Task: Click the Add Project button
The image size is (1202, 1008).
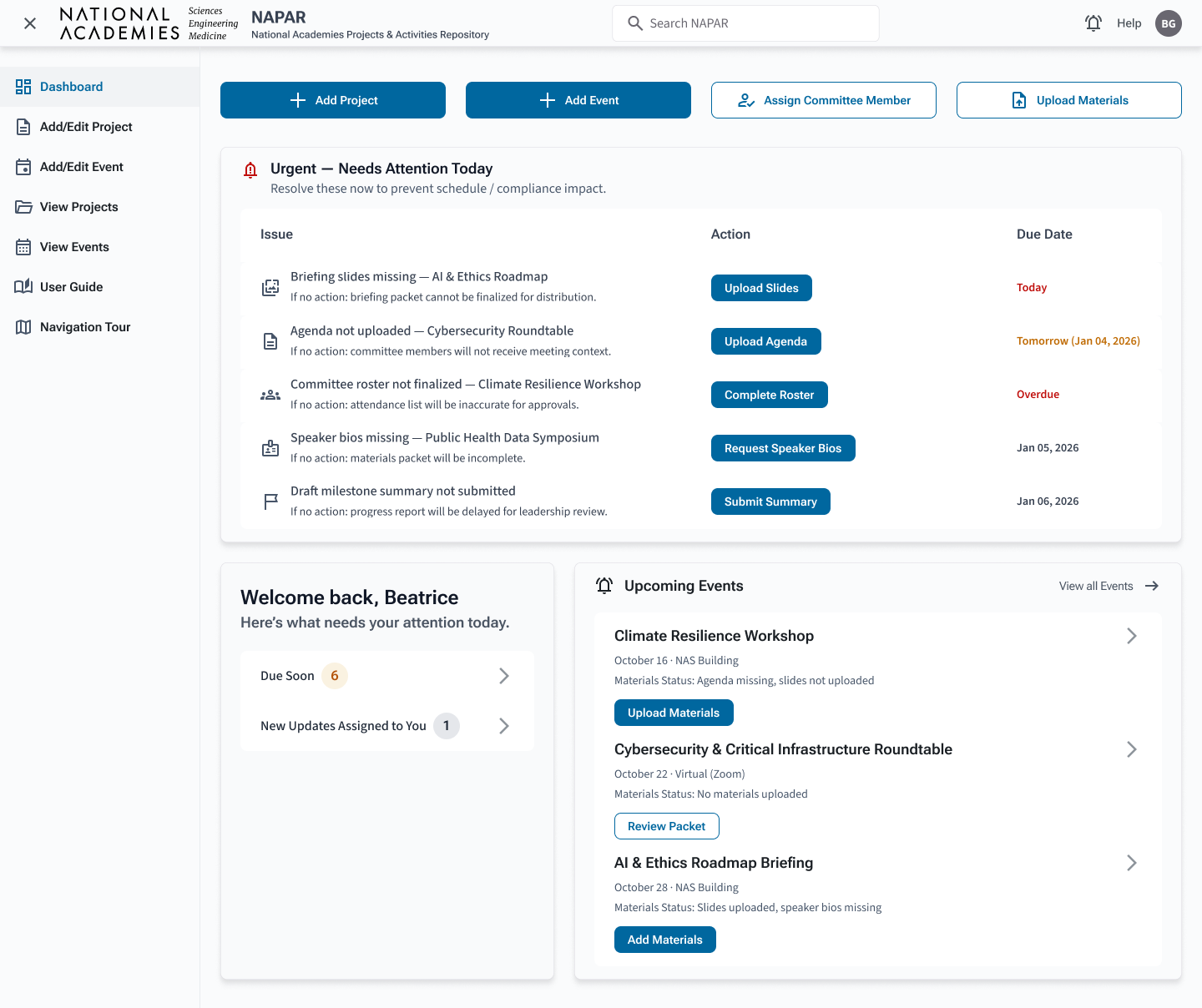Action: [332, 100]
